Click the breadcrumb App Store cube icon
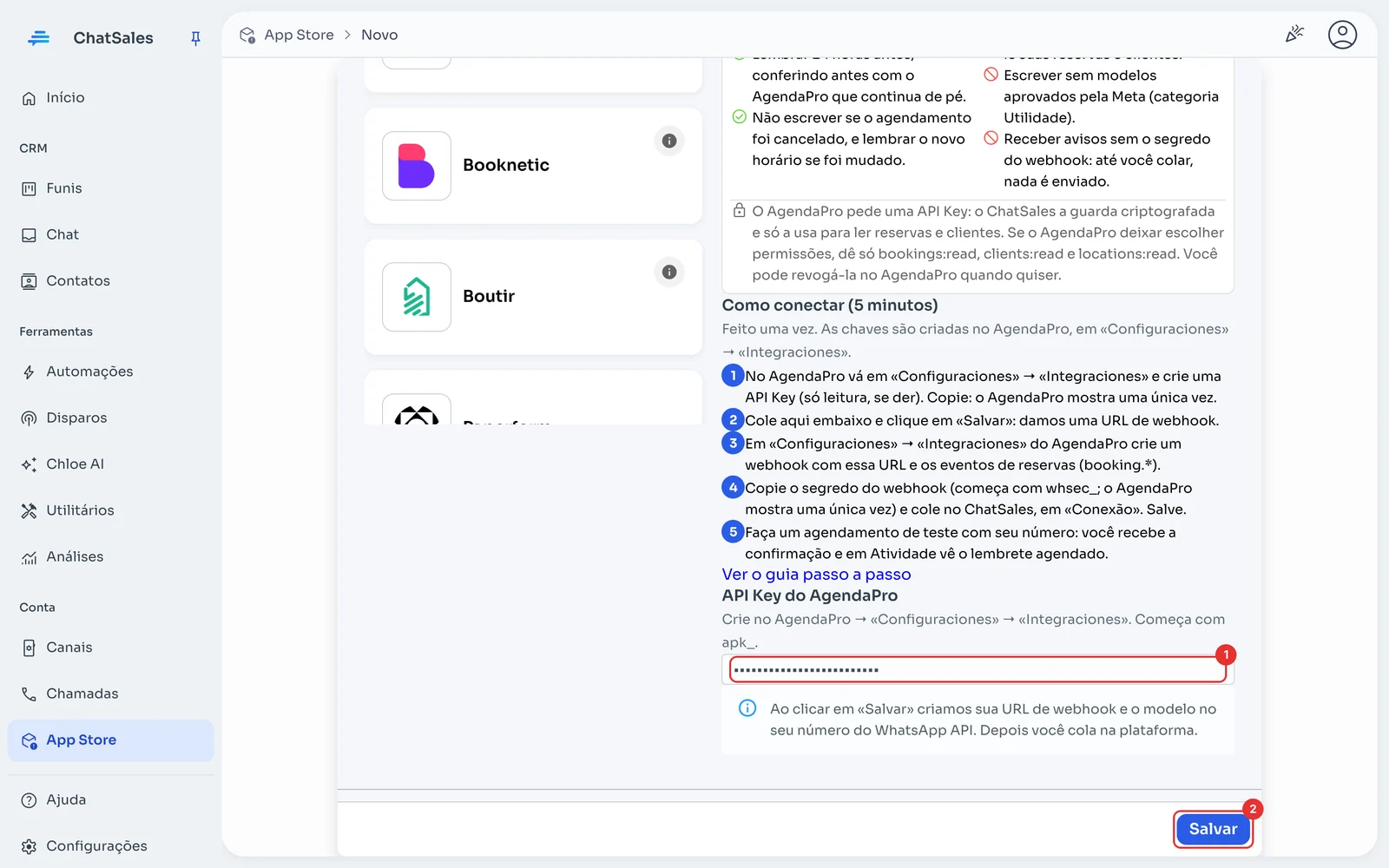Screen dimensions: 1389x868 247,35
